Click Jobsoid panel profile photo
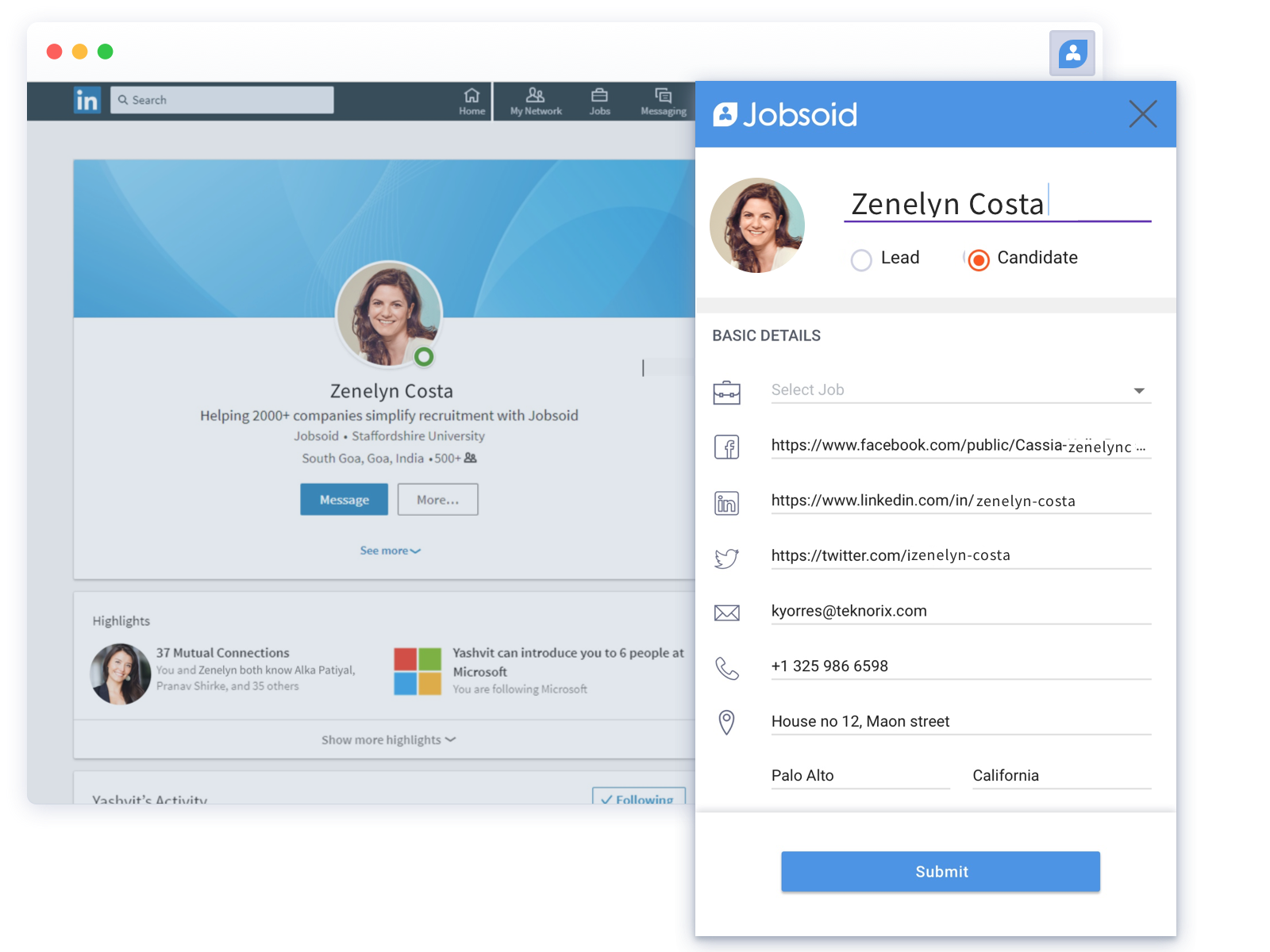The height and width of the screenshot is (952, 1270). (757, 225)
